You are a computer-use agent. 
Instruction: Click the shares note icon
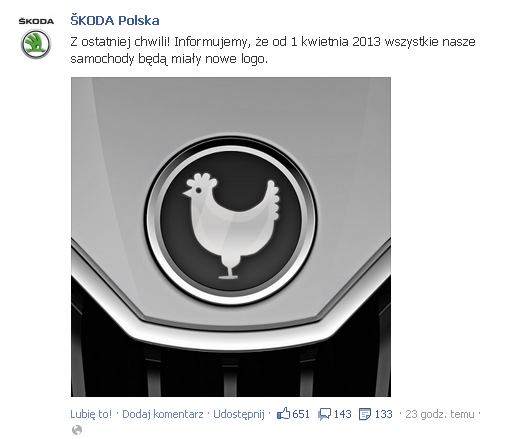[x=365, y=414]
